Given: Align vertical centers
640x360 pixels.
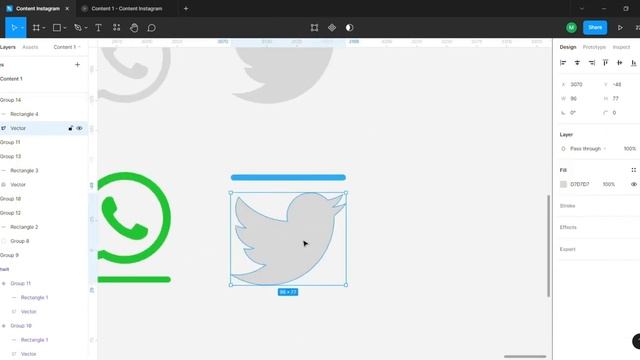Looking at the screenshot, I should [x=620, y=62].
